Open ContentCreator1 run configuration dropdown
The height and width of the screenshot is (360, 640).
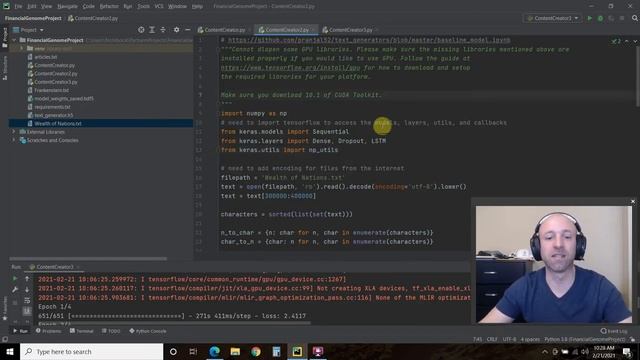tap(553, 18)
